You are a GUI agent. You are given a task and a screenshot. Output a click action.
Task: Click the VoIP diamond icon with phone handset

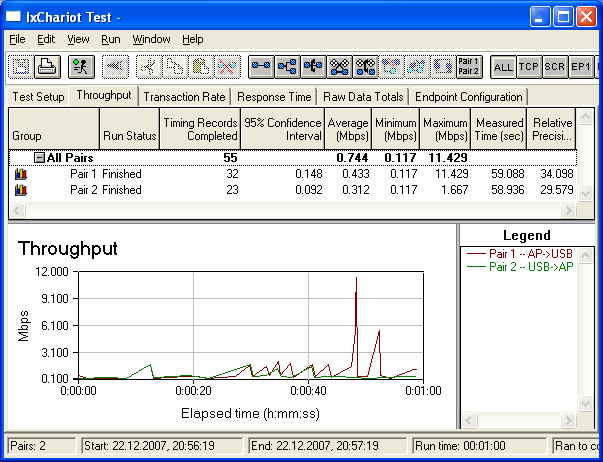(x=366, y=67)
